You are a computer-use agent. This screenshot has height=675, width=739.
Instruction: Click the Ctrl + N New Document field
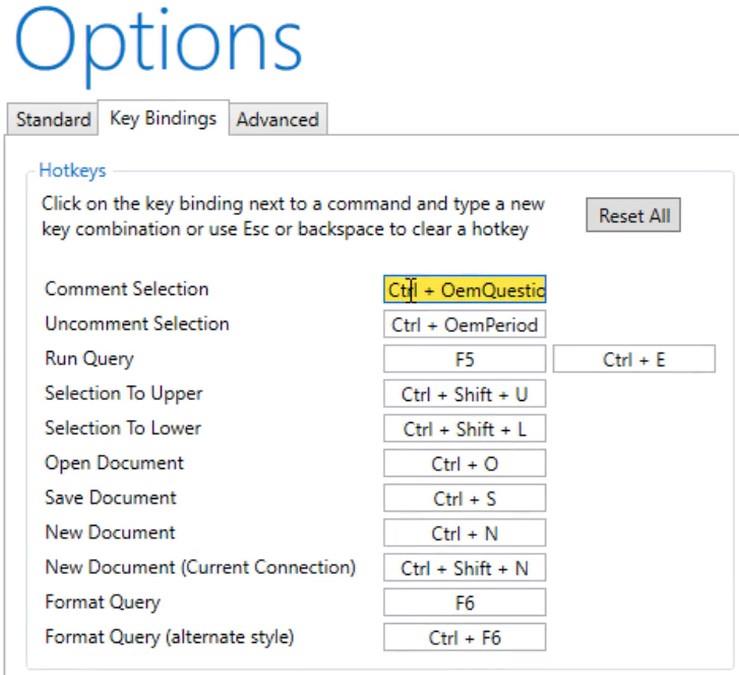(465, 533)
